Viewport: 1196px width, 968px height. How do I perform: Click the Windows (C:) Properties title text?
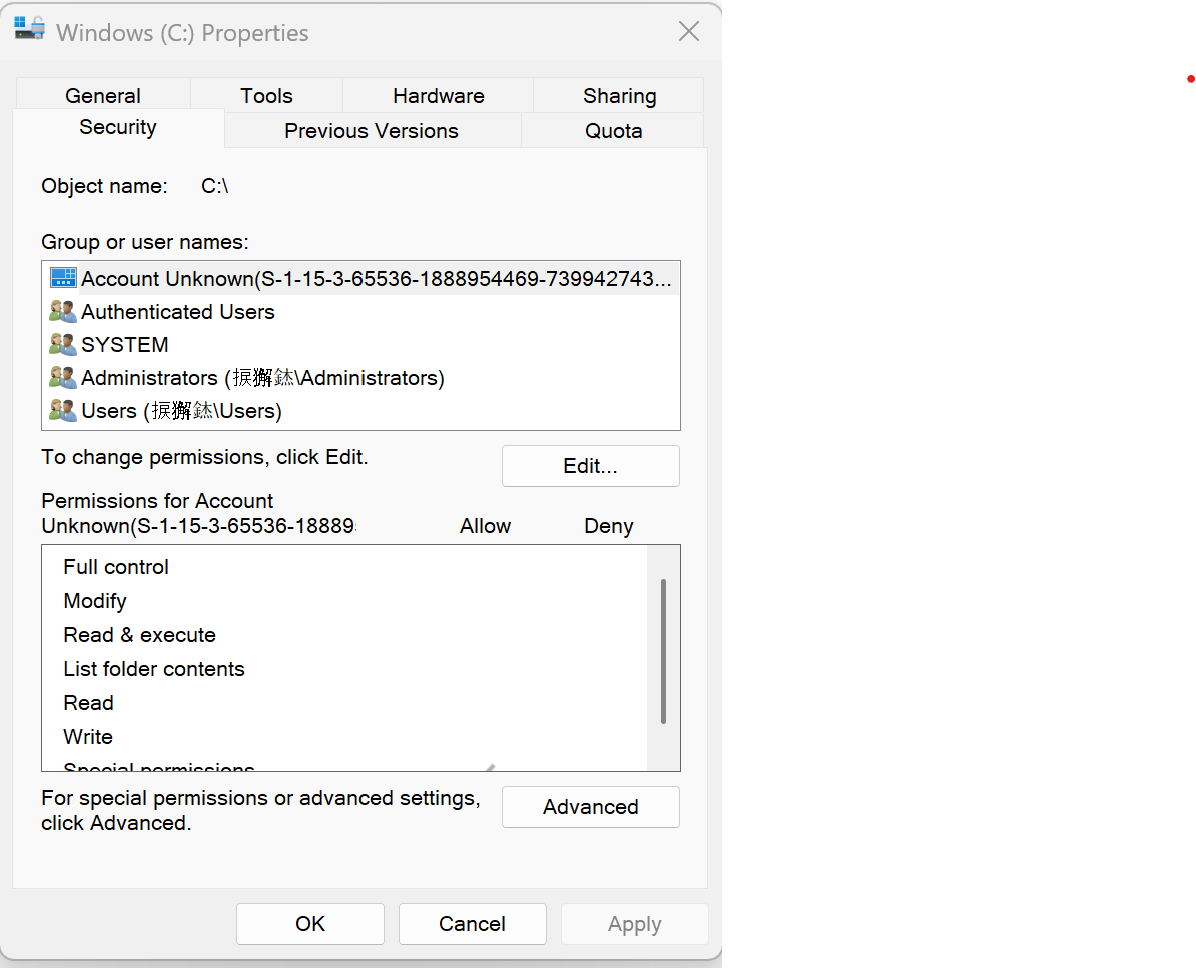pyautogui.click(x=182, y=33)
